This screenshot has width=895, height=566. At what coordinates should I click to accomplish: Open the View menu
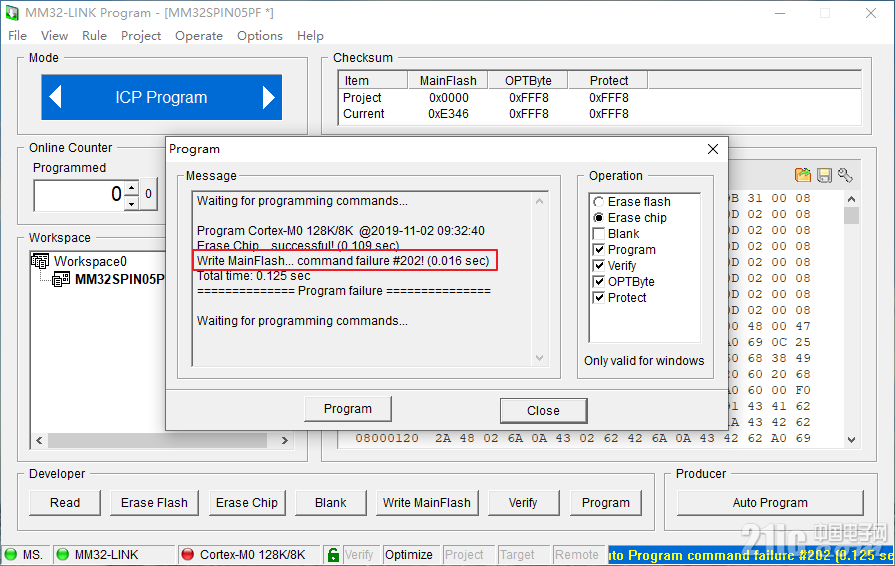pos(54,36)
